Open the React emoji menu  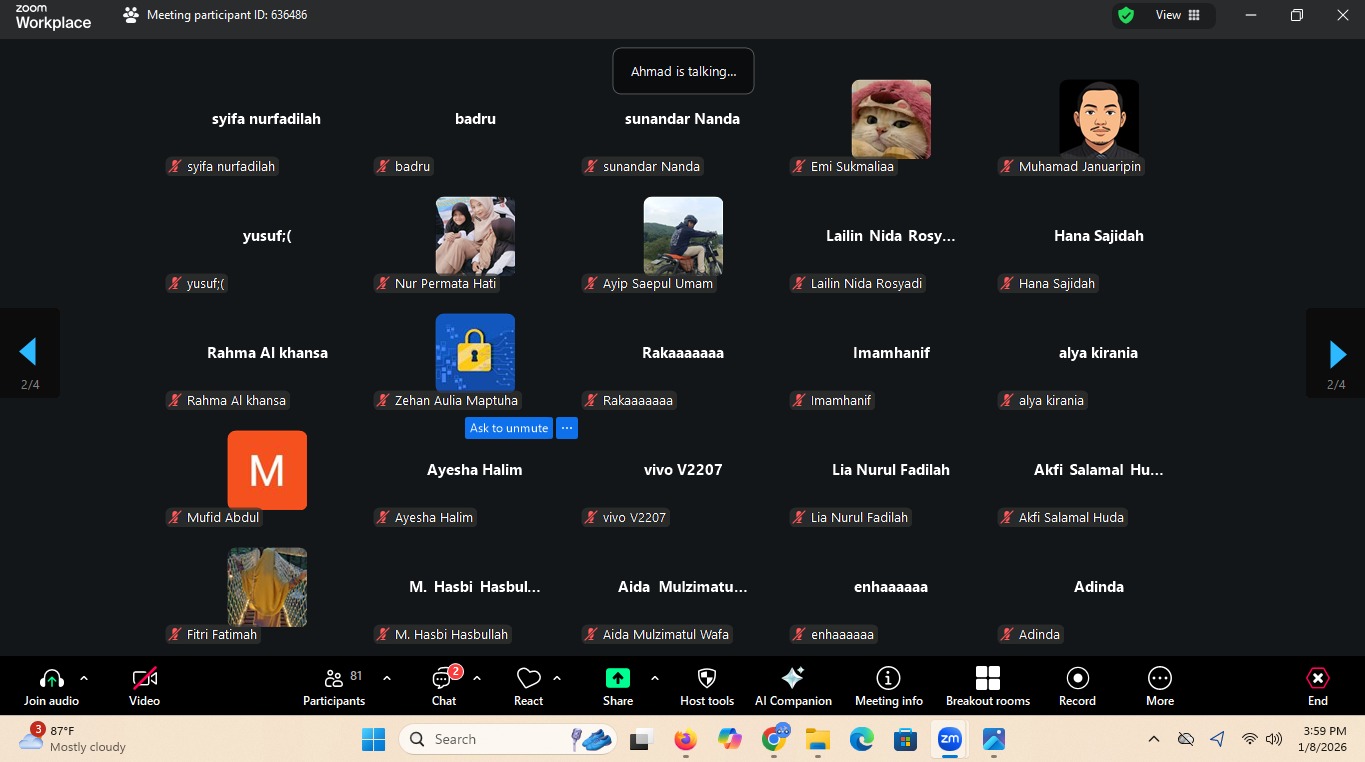(x=528, y=686)
